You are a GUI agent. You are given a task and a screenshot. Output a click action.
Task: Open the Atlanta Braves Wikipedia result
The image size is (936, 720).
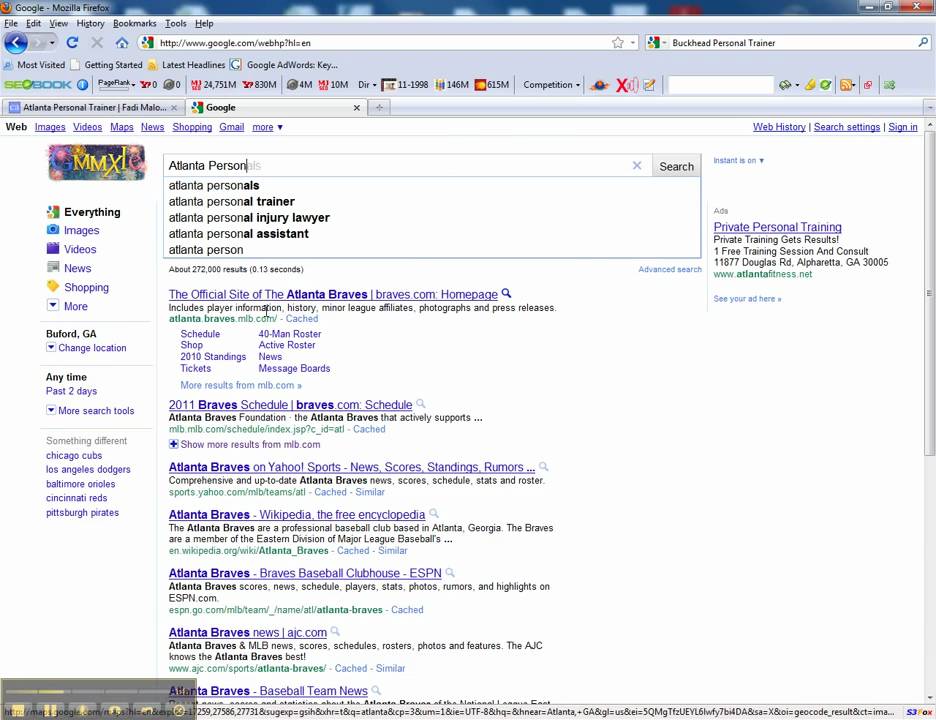pos(297,515)
